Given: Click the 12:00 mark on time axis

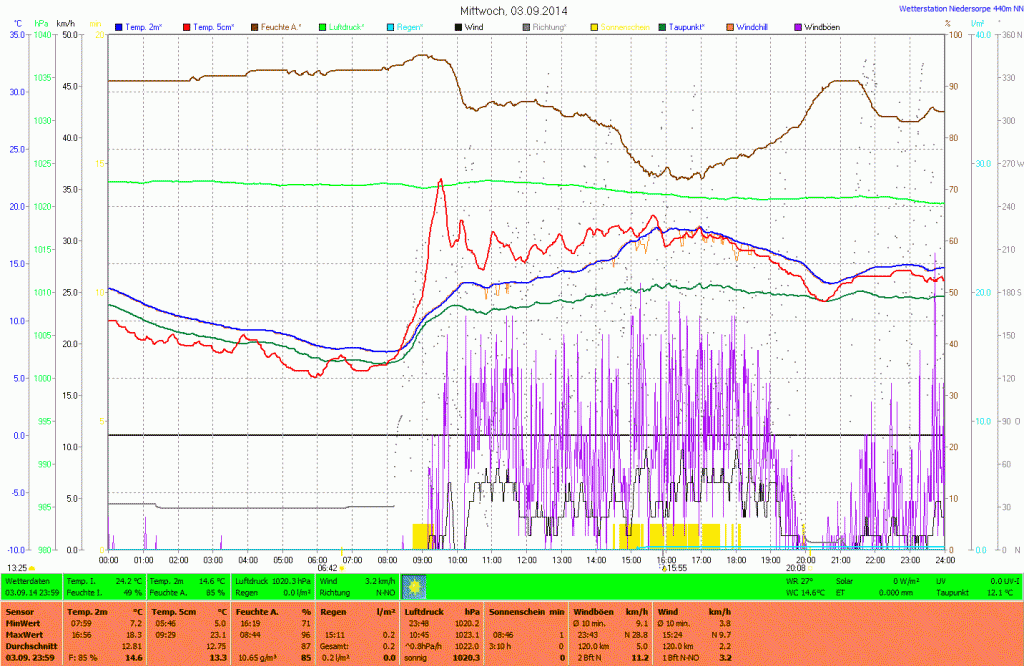Looking at the screenshot, I should point(526,560).
